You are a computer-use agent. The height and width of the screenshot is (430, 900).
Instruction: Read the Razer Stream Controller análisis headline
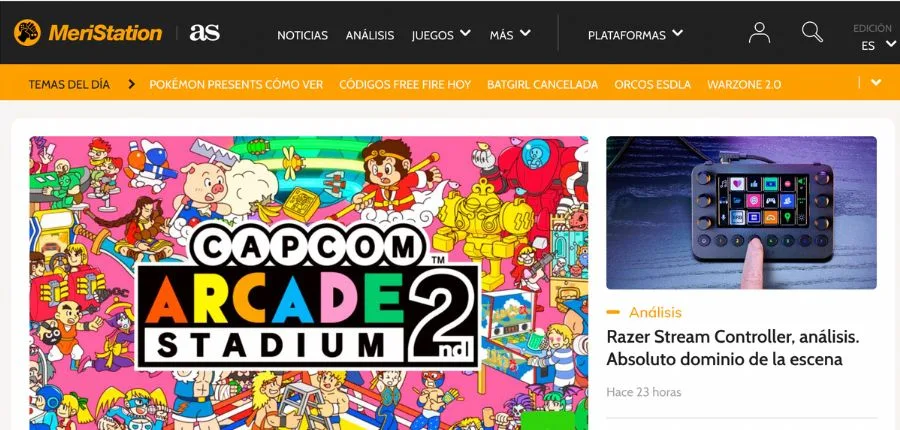tap(732, 348)
